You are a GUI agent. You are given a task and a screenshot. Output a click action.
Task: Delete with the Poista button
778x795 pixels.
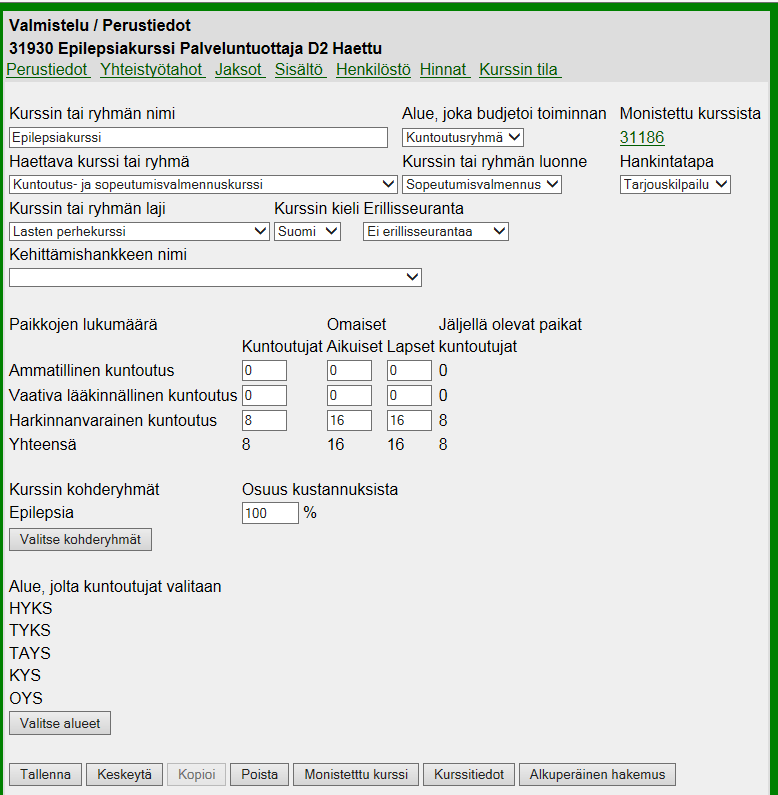pos(260,775)
